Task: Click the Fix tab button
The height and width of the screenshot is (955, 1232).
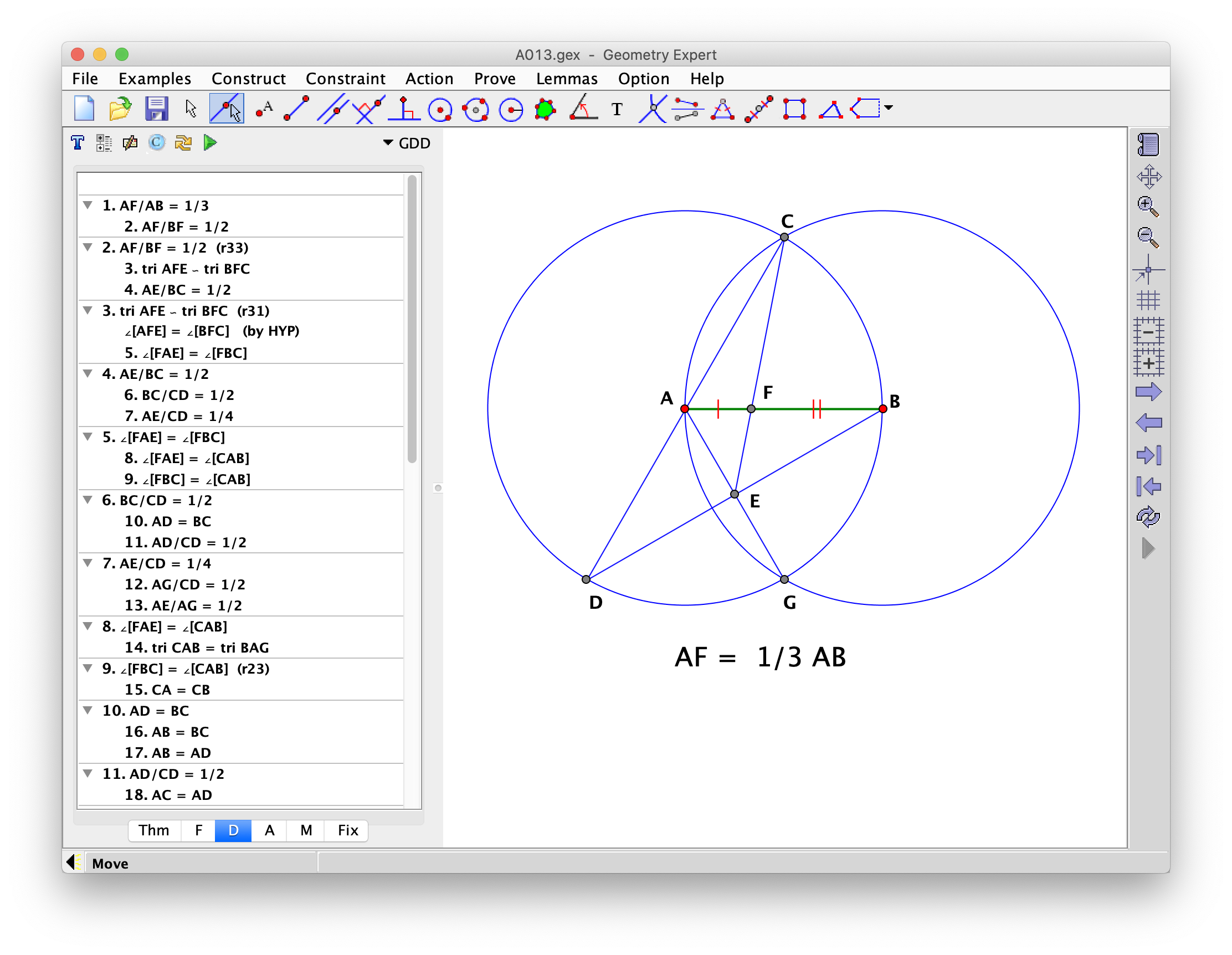Action: point(347,830)
